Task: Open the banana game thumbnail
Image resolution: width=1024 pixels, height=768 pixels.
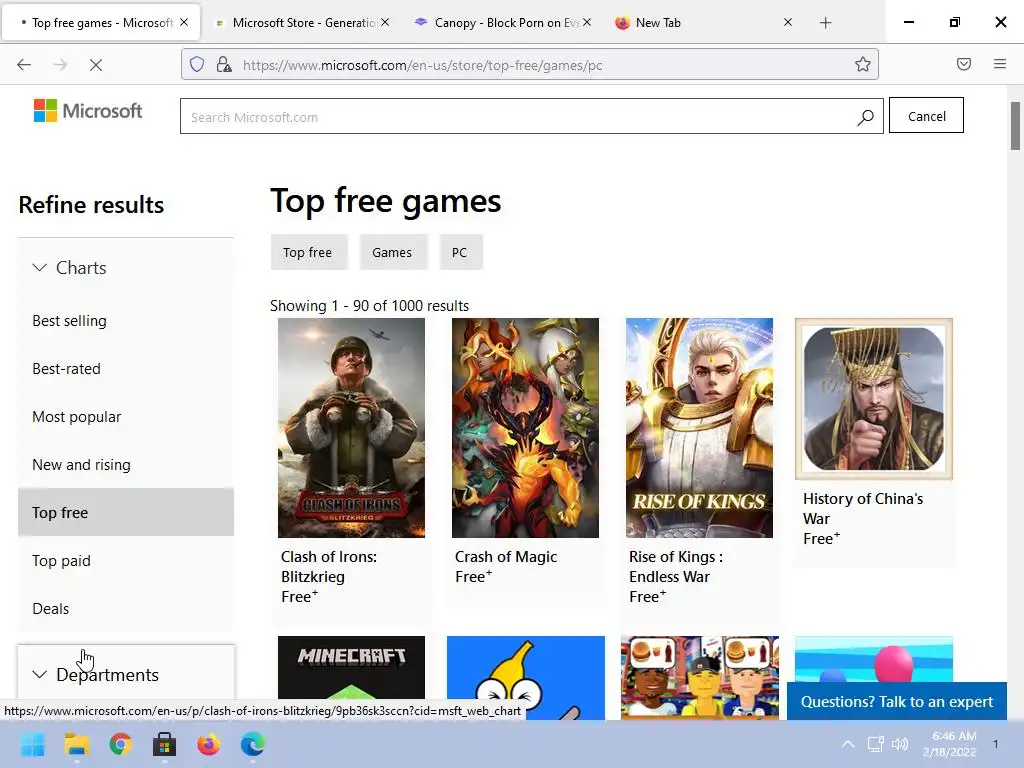Action: (526, 677)
